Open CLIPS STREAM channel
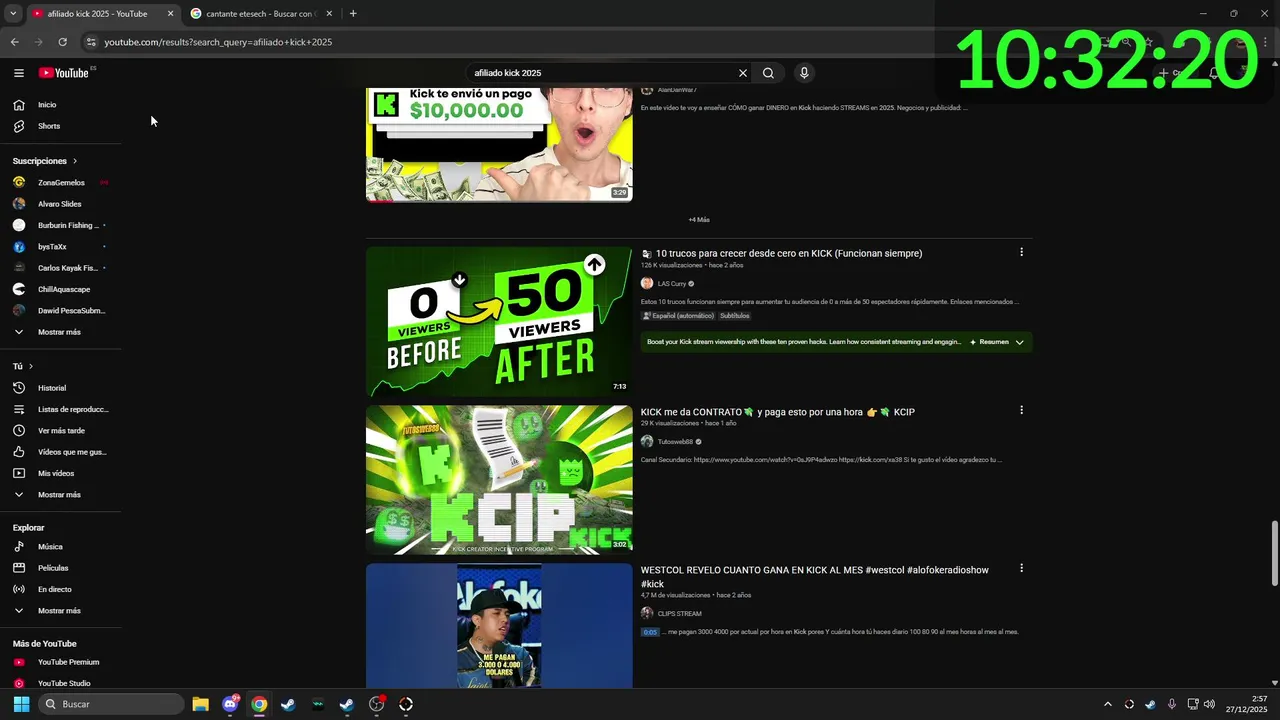The image size is (1280, 720). click(679, 614)
